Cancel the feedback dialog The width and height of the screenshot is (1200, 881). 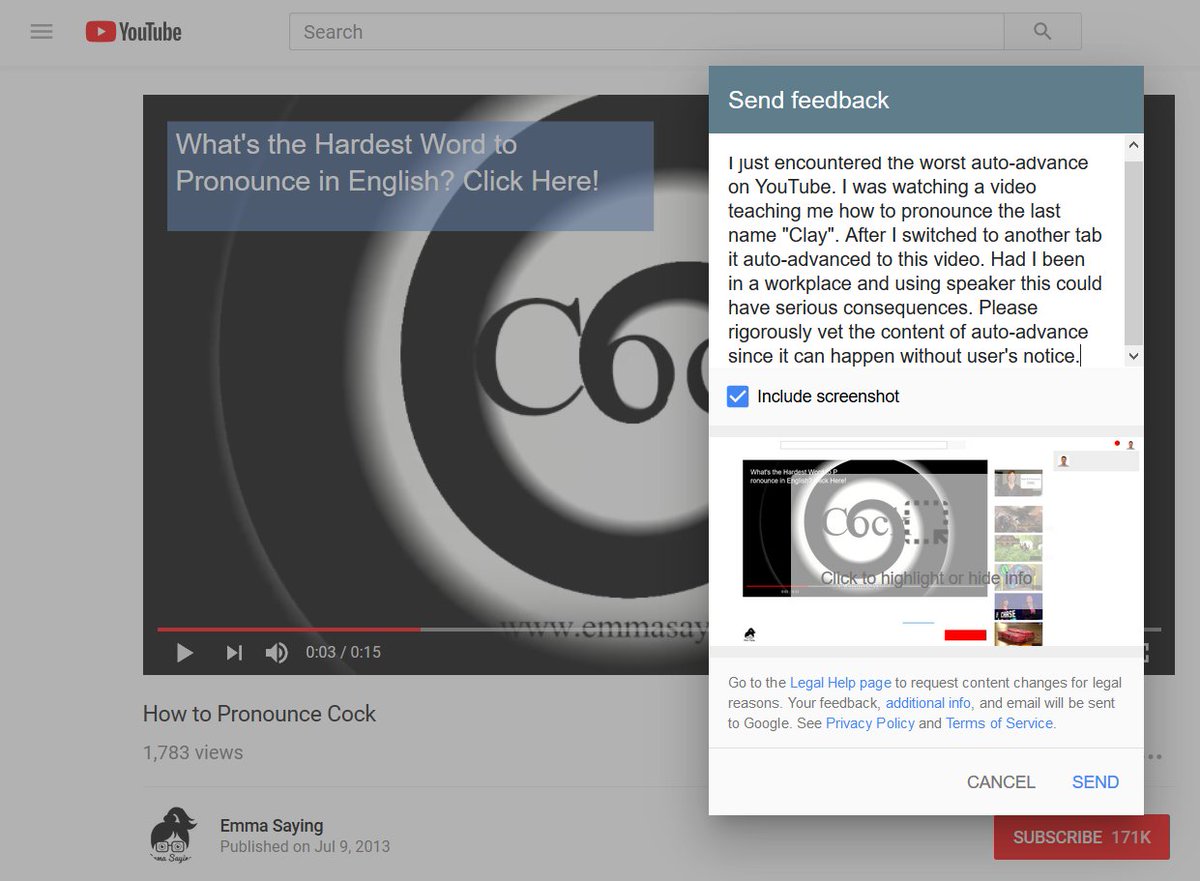[x=1001, y=782]
